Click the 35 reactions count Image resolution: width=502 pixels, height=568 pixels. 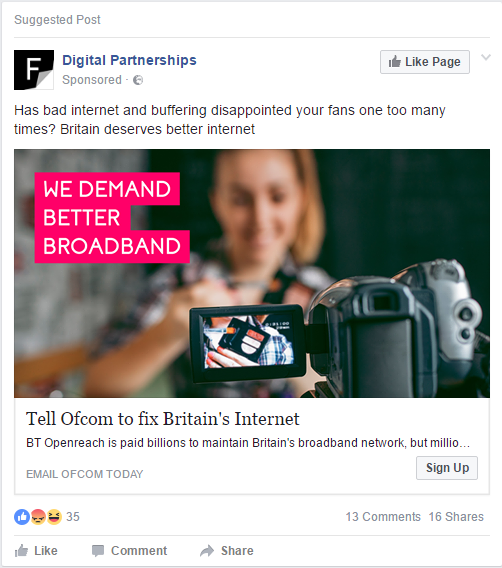click(73, 517)
